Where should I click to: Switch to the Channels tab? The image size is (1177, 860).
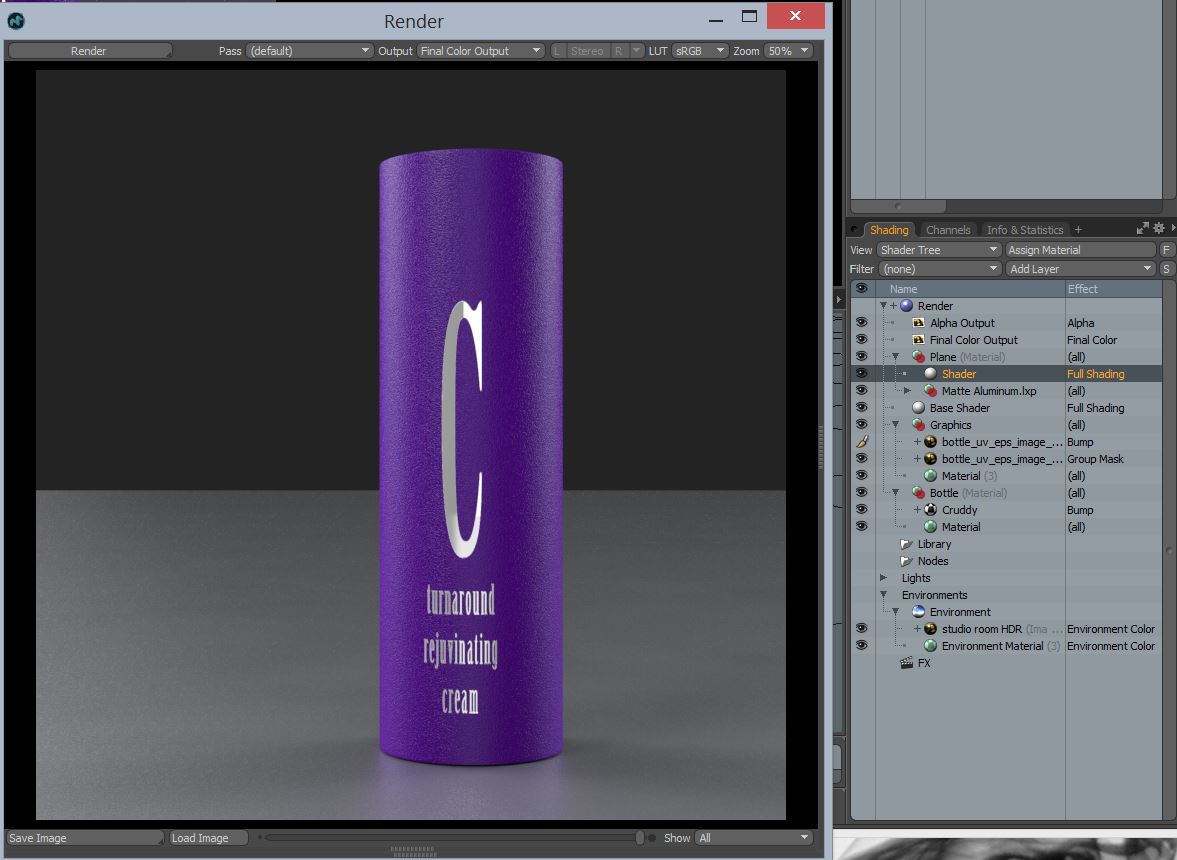(x=948, y=230)
